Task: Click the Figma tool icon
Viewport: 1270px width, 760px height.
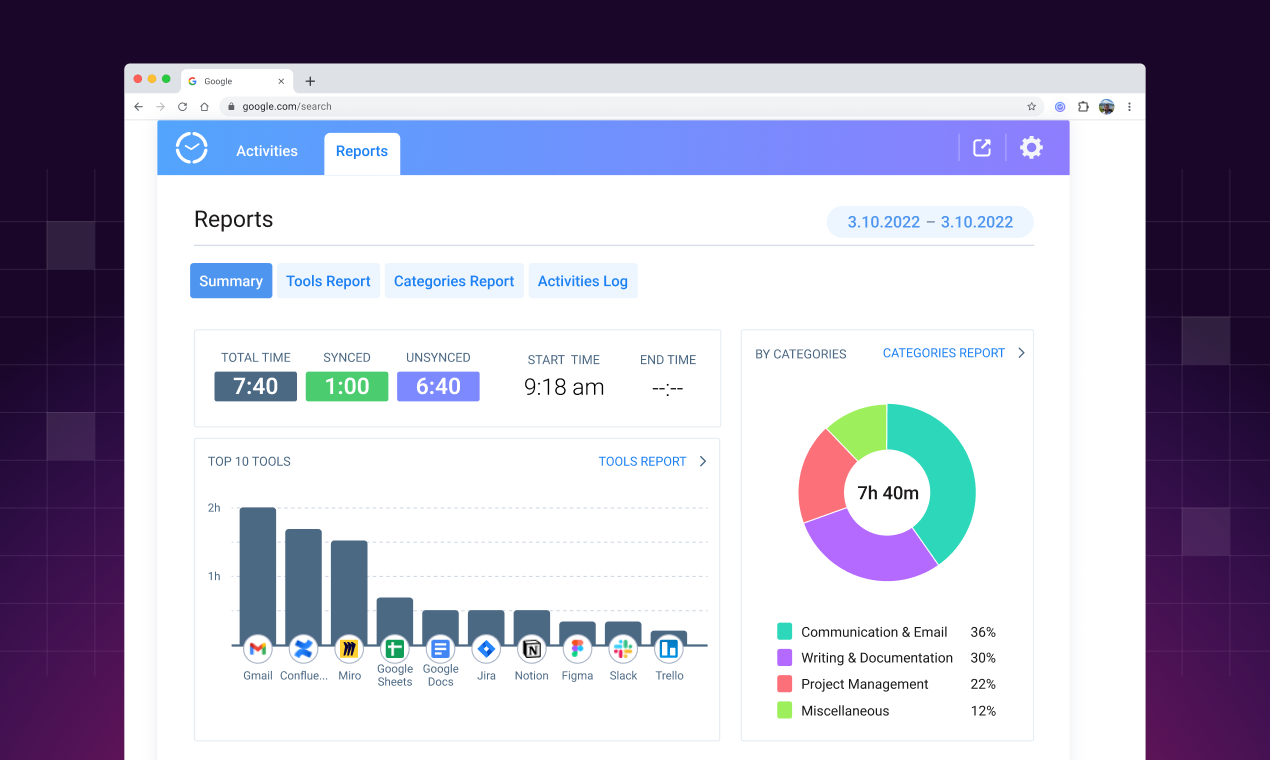Action: point(577,649)
